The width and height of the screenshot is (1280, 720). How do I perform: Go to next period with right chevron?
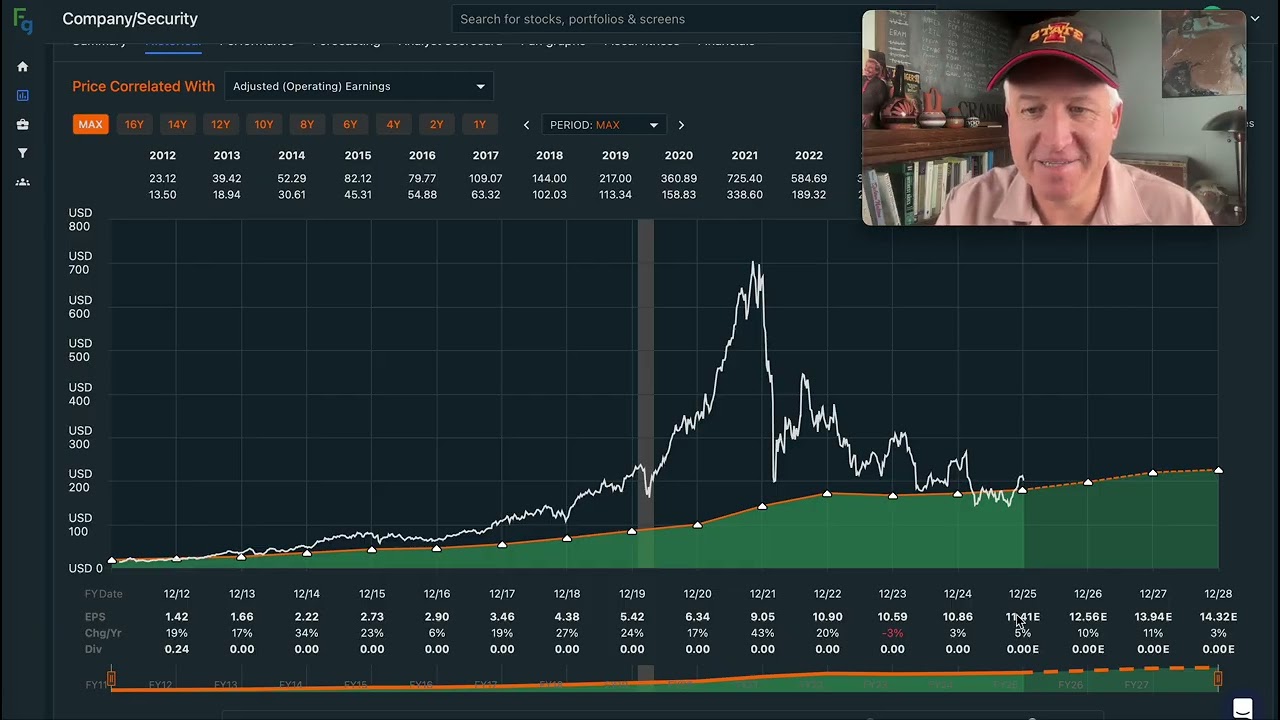coord(681,125)
